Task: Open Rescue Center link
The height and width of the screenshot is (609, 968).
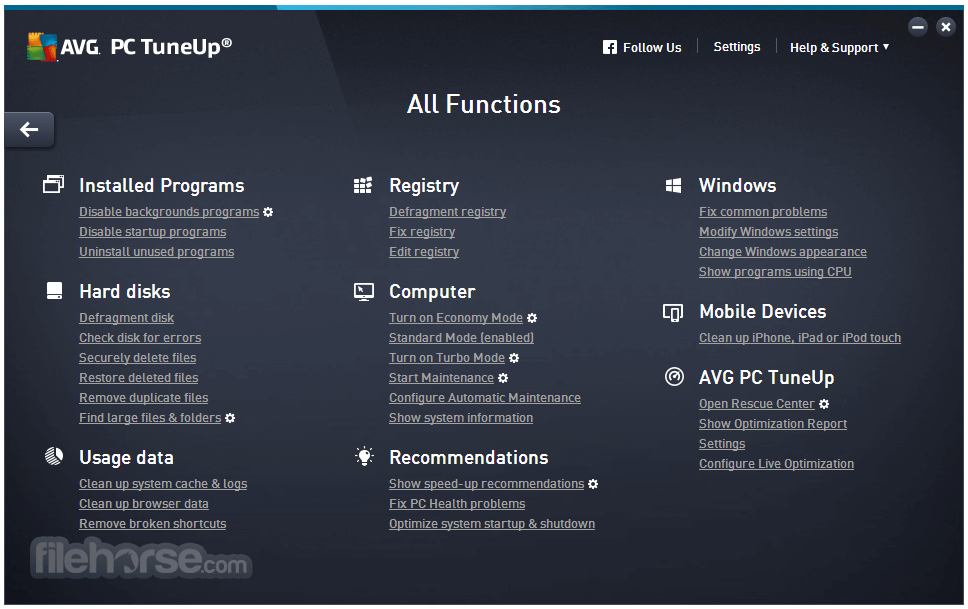Action: (x=757, y=404)
